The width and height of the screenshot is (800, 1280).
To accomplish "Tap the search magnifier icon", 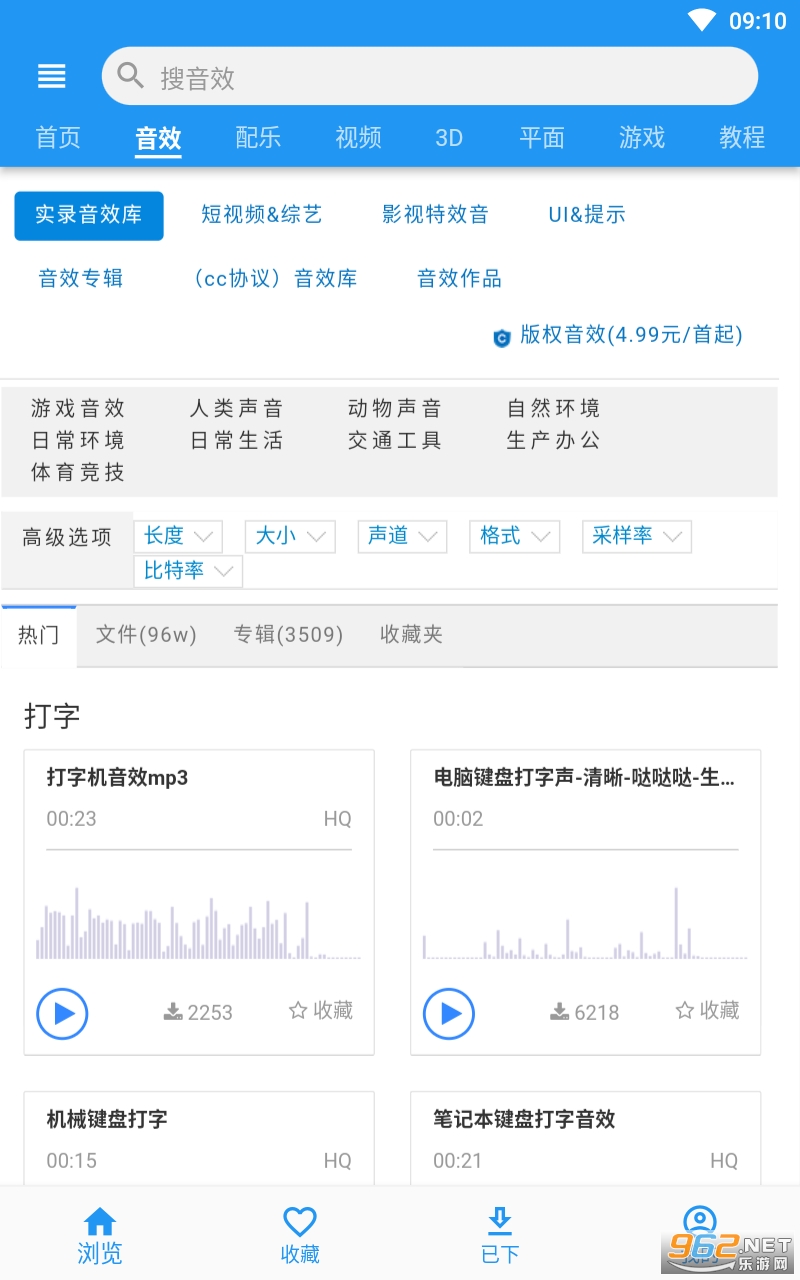I will point(130,76).
